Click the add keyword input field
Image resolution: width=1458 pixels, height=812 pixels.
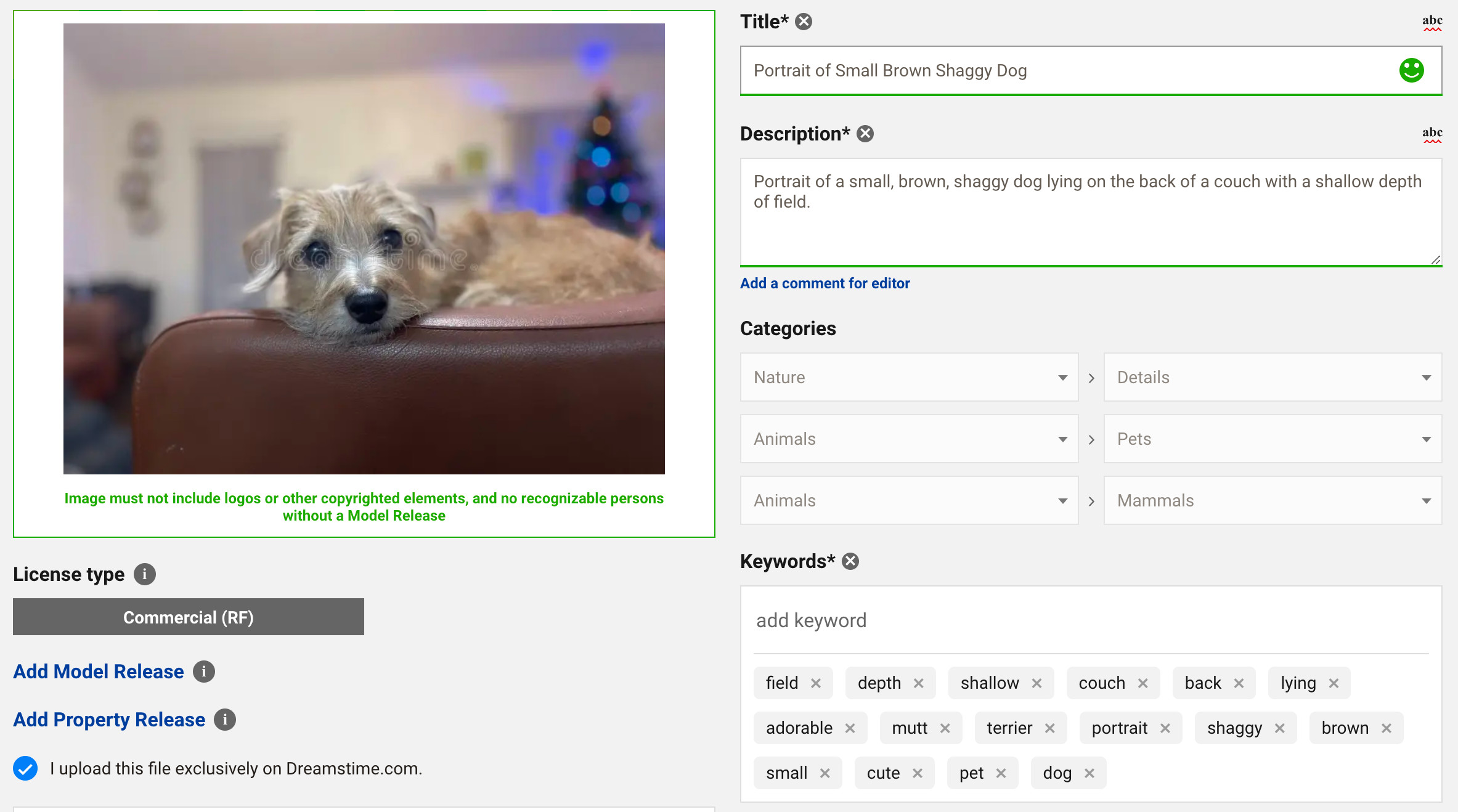pyautogui.click(x=1091, y=620)
